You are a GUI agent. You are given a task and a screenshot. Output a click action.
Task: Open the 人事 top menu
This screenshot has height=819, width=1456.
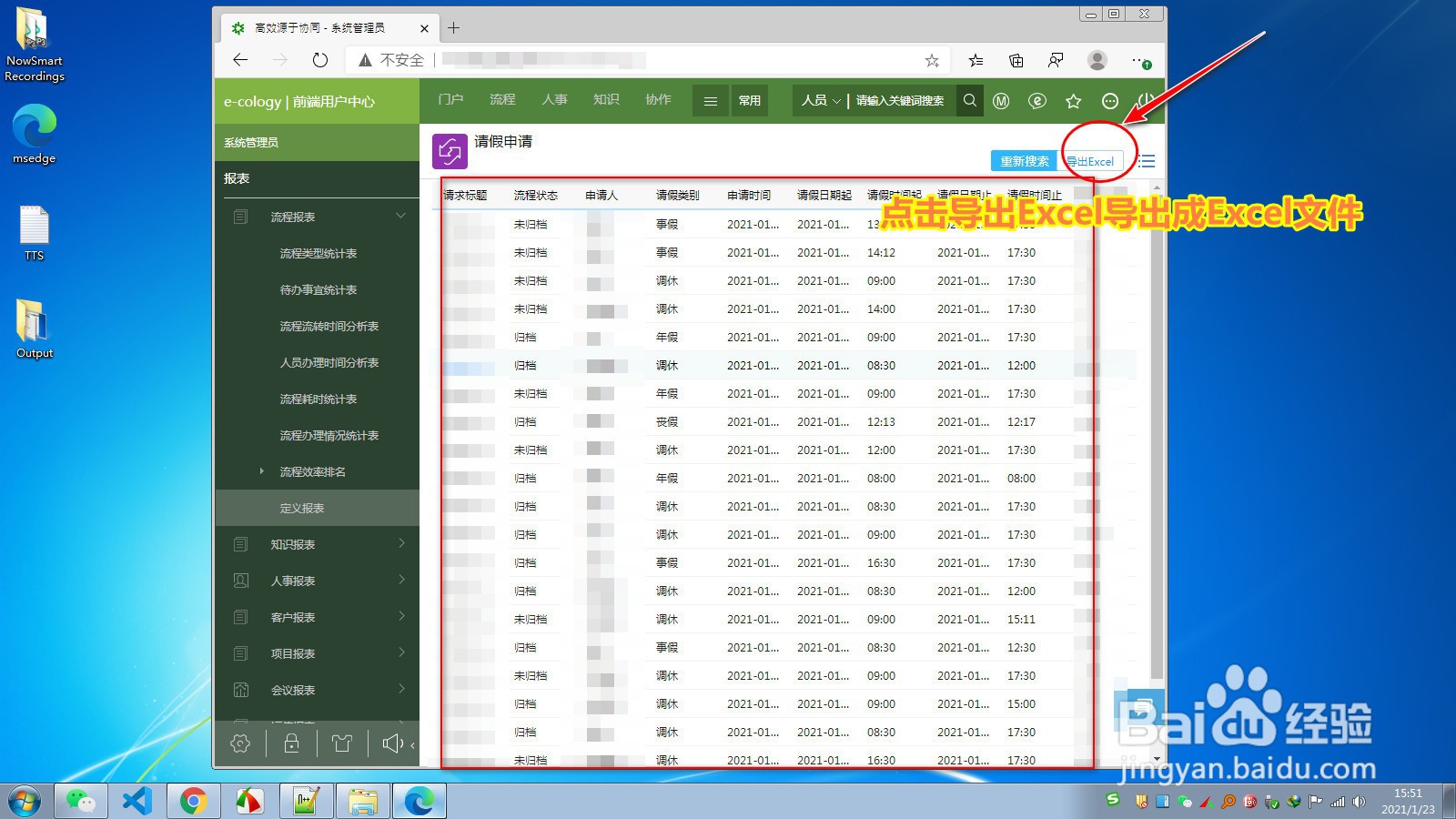(554, 100)
